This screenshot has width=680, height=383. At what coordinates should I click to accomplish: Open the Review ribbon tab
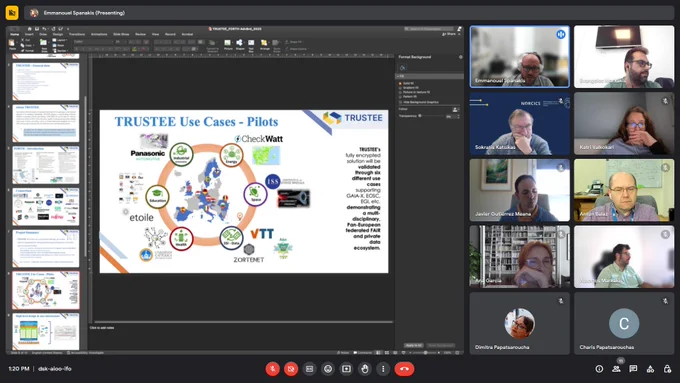click(x=141, y=34)
